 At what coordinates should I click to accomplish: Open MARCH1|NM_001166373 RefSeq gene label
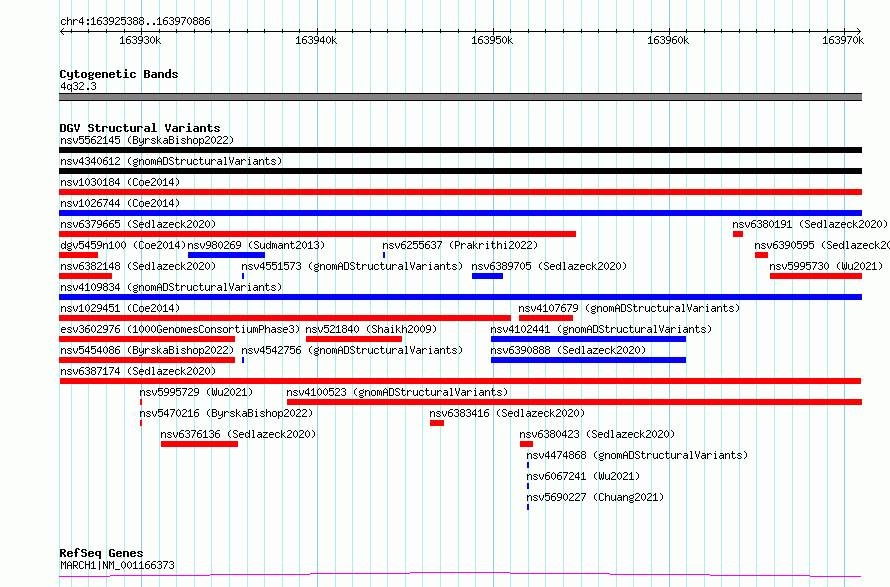coord(117,565)
